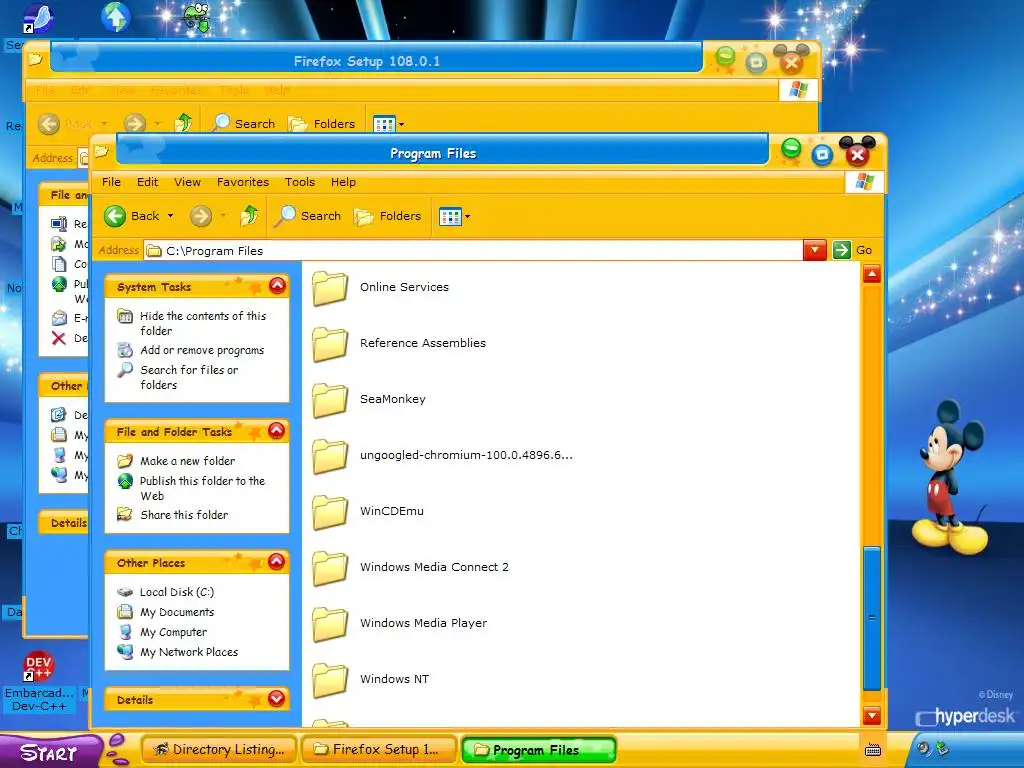This screenshot has height=768, width=1024.
Task: Open Search in Program Files toolbar
Action: (308, 216)
